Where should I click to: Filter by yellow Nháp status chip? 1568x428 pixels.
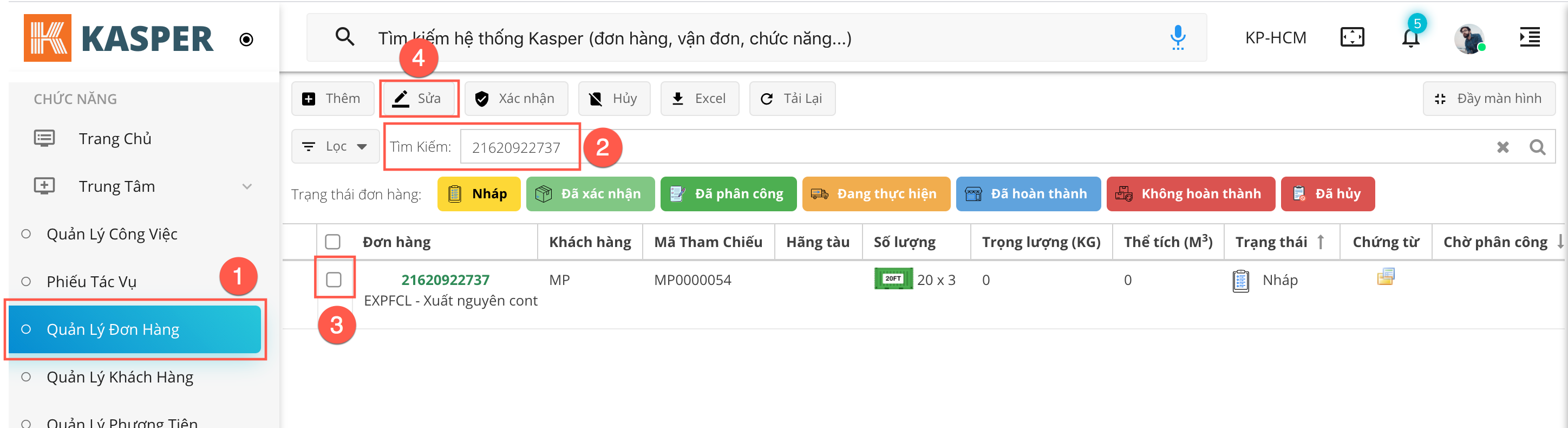479,194
